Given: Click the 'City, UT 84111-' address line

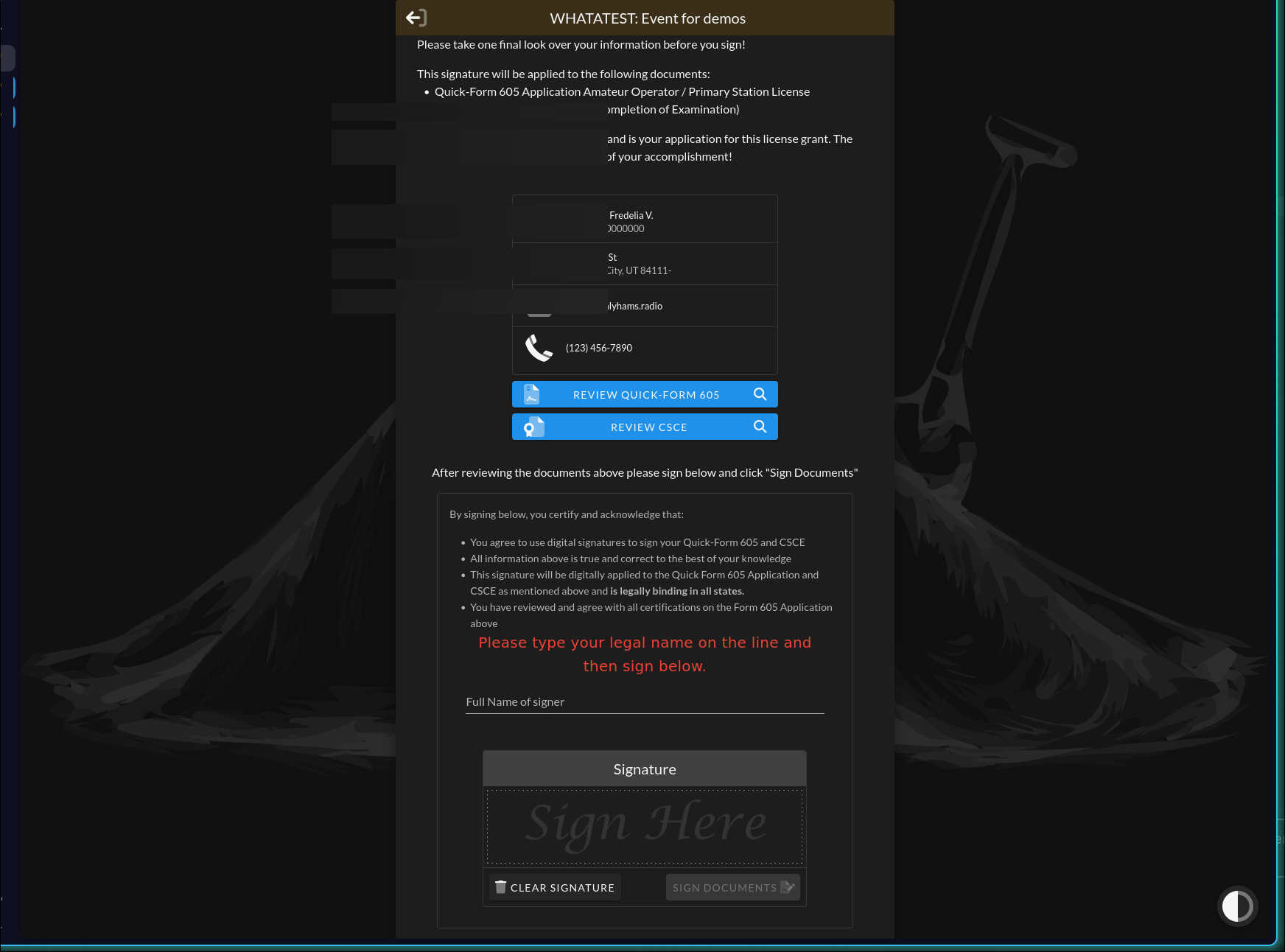Looking at the screenshot, I should coord(640,270).
